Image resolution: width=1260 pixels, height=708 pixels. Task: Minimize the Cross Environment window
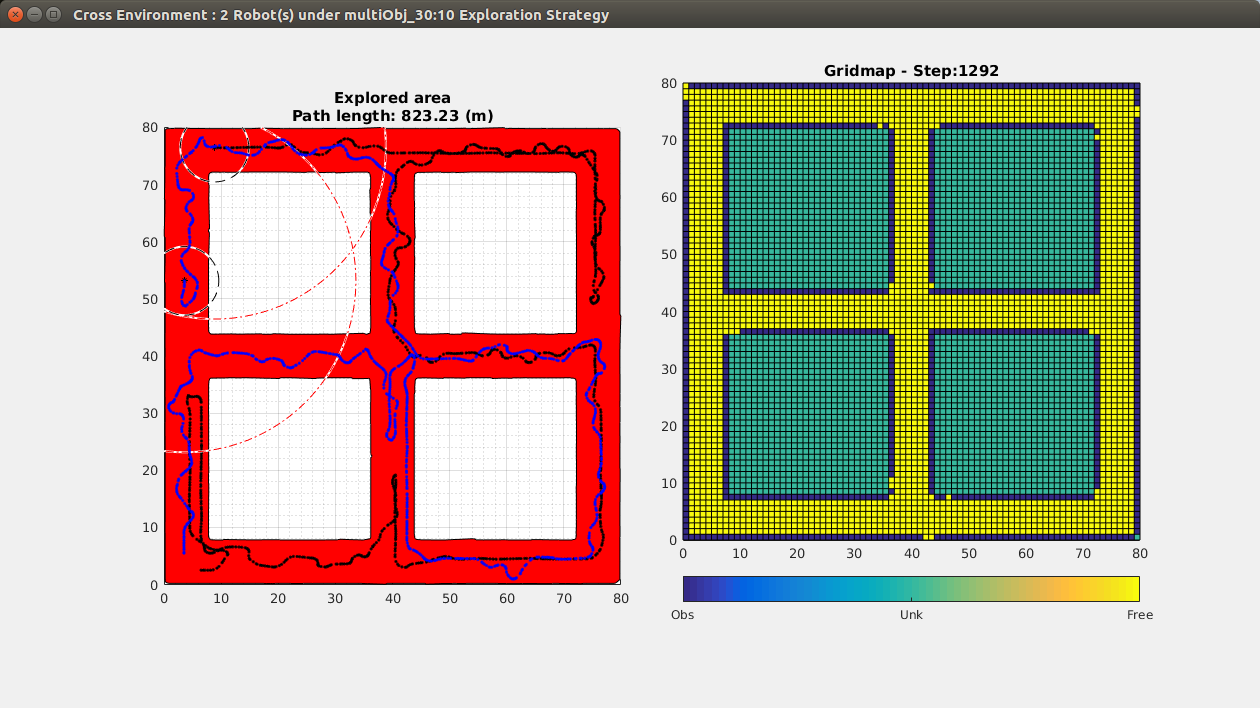pos(34,15)
